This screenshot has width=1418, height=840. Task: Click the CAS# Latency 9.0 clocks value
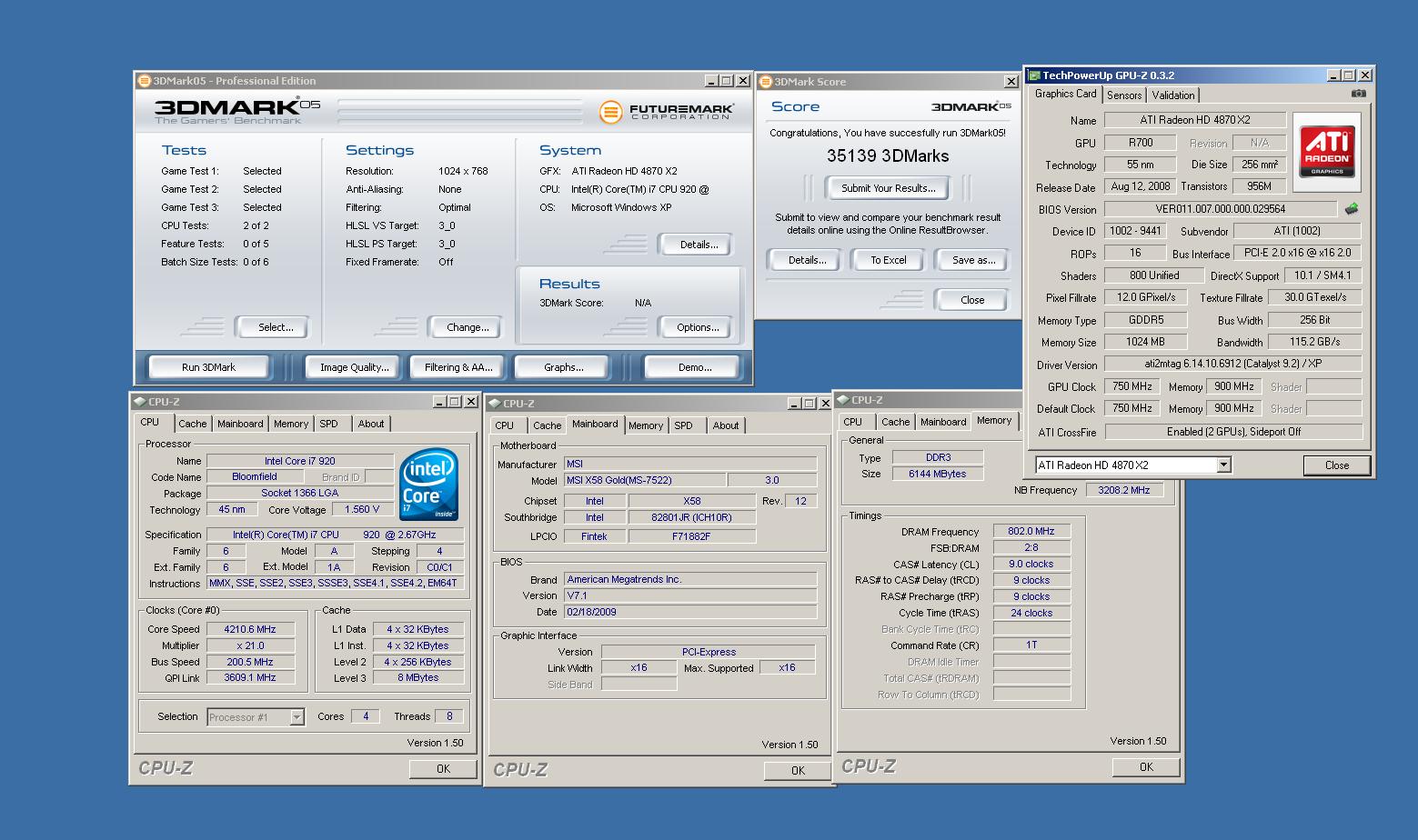tap(1031, 564)
